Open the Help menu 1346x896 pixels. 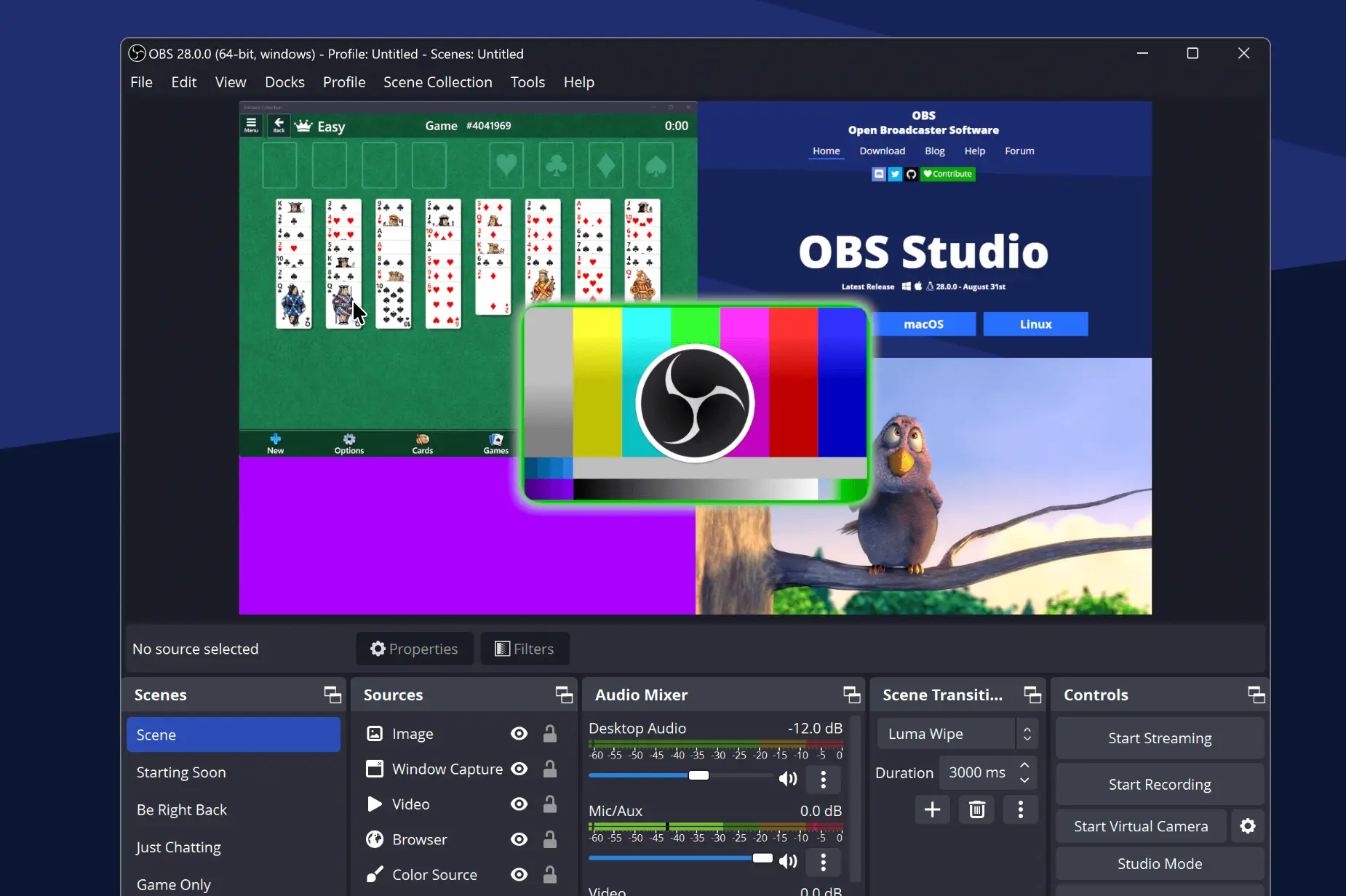coord(579,82)
